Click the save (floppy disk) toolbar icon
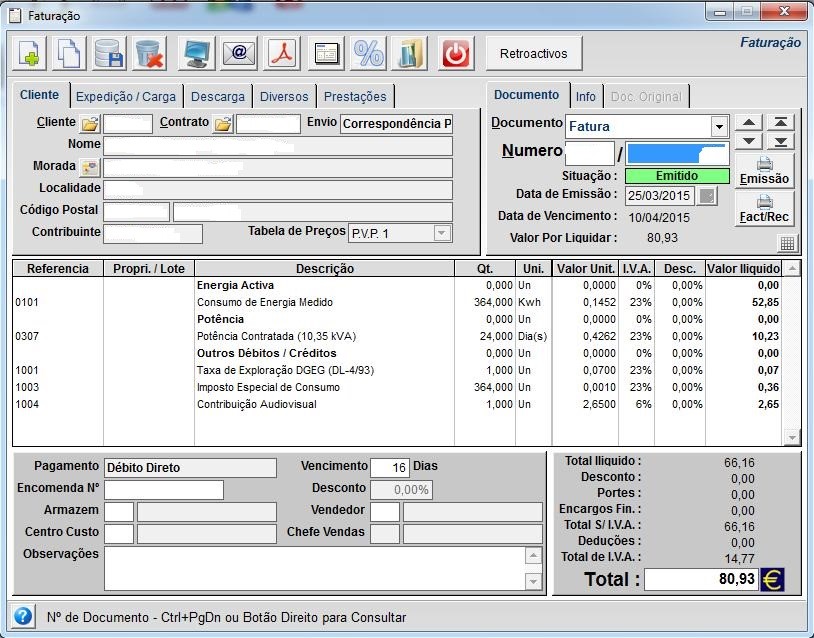The width and height of the screenshot is (814, 638). [x=109, y=53]
